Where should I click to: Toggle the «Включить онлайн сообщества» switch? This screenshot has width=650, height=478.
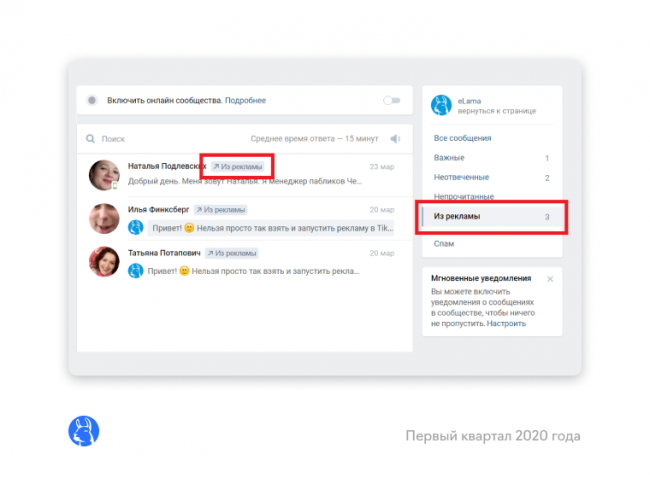[x=391, y=100]
